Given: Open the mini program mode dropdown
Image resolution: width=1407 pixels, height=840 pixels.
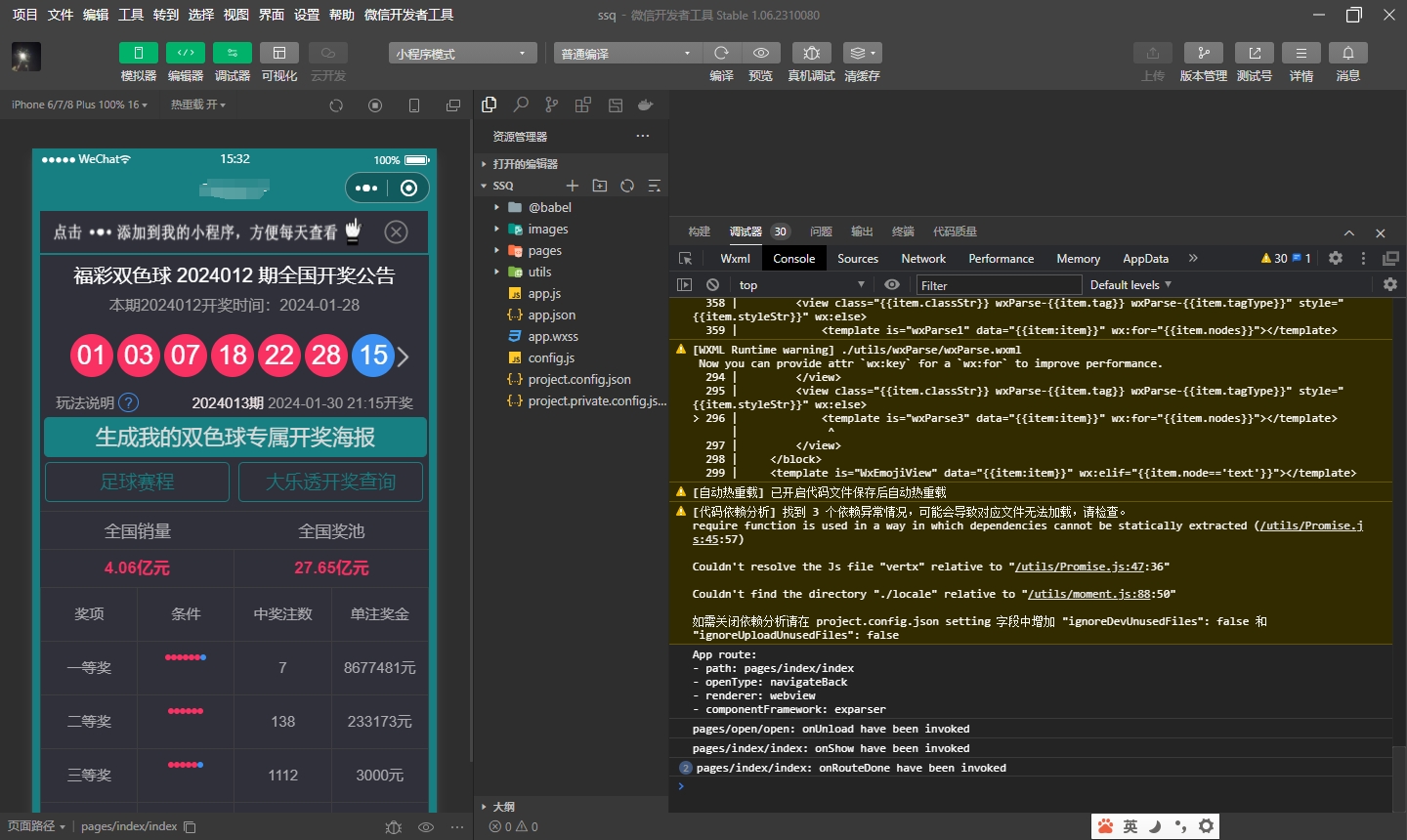Looking at the screenshot, I should pos(462,53).
